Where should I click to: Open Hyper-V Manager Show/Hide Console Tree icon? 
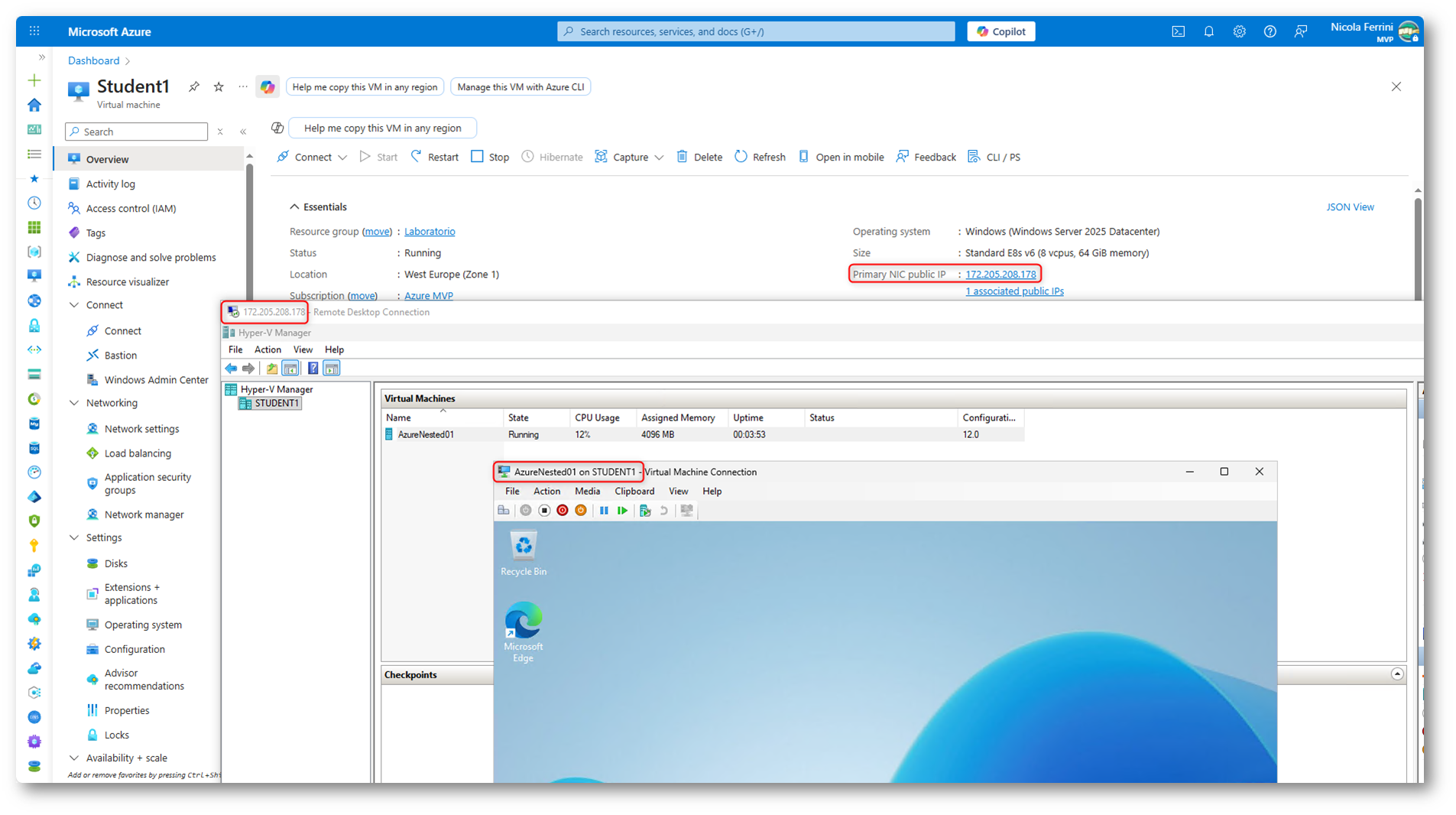pos(290,369)
